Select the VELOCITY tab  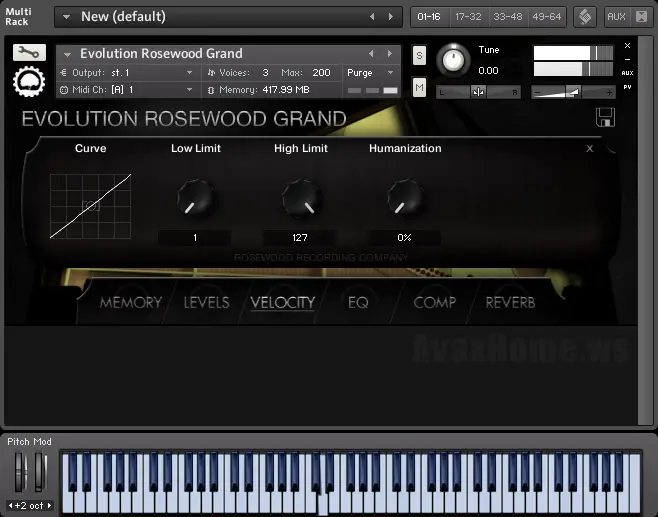(282, 302)
